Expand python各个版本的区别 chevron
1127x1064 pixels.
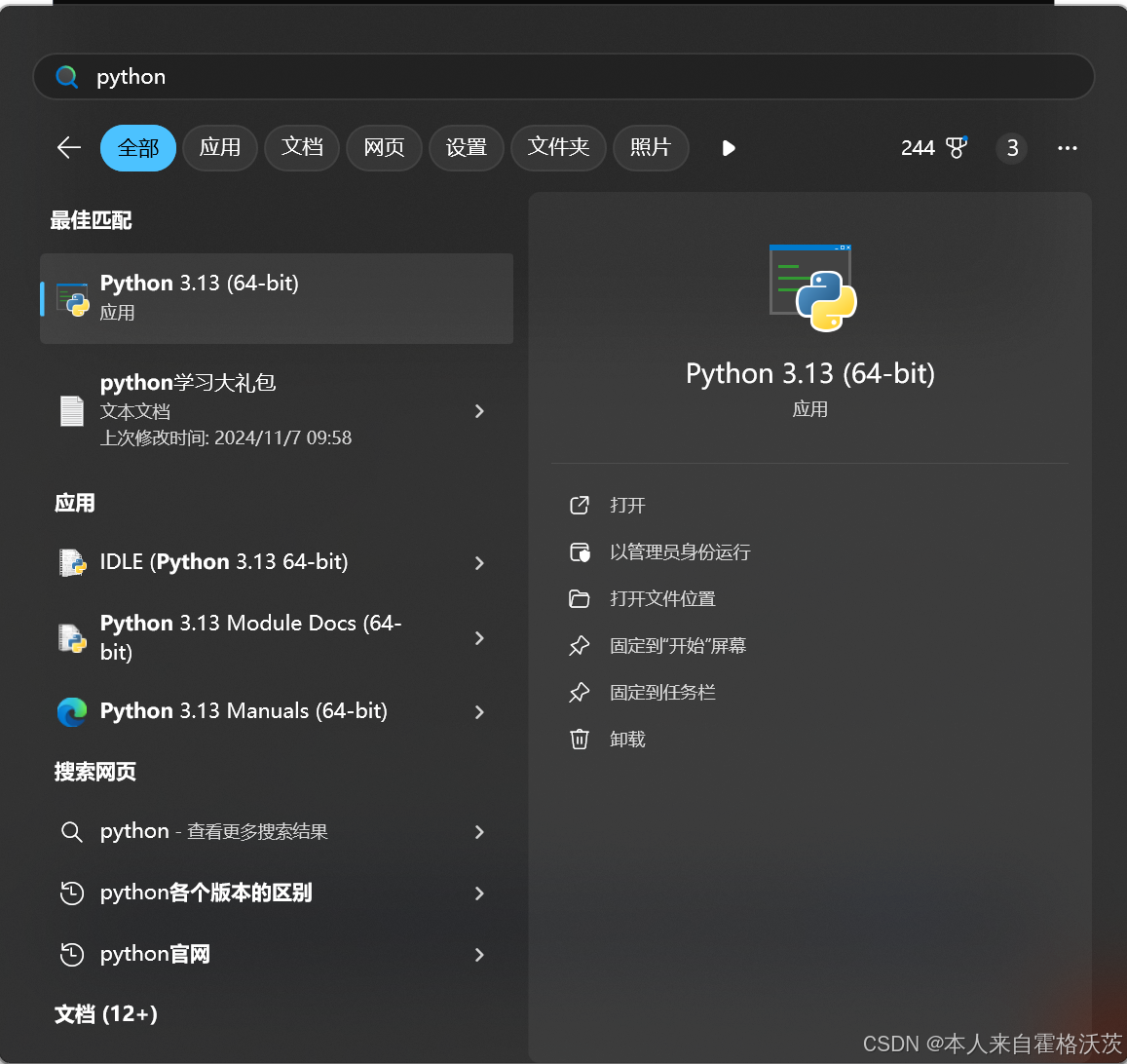click(479, 893)
